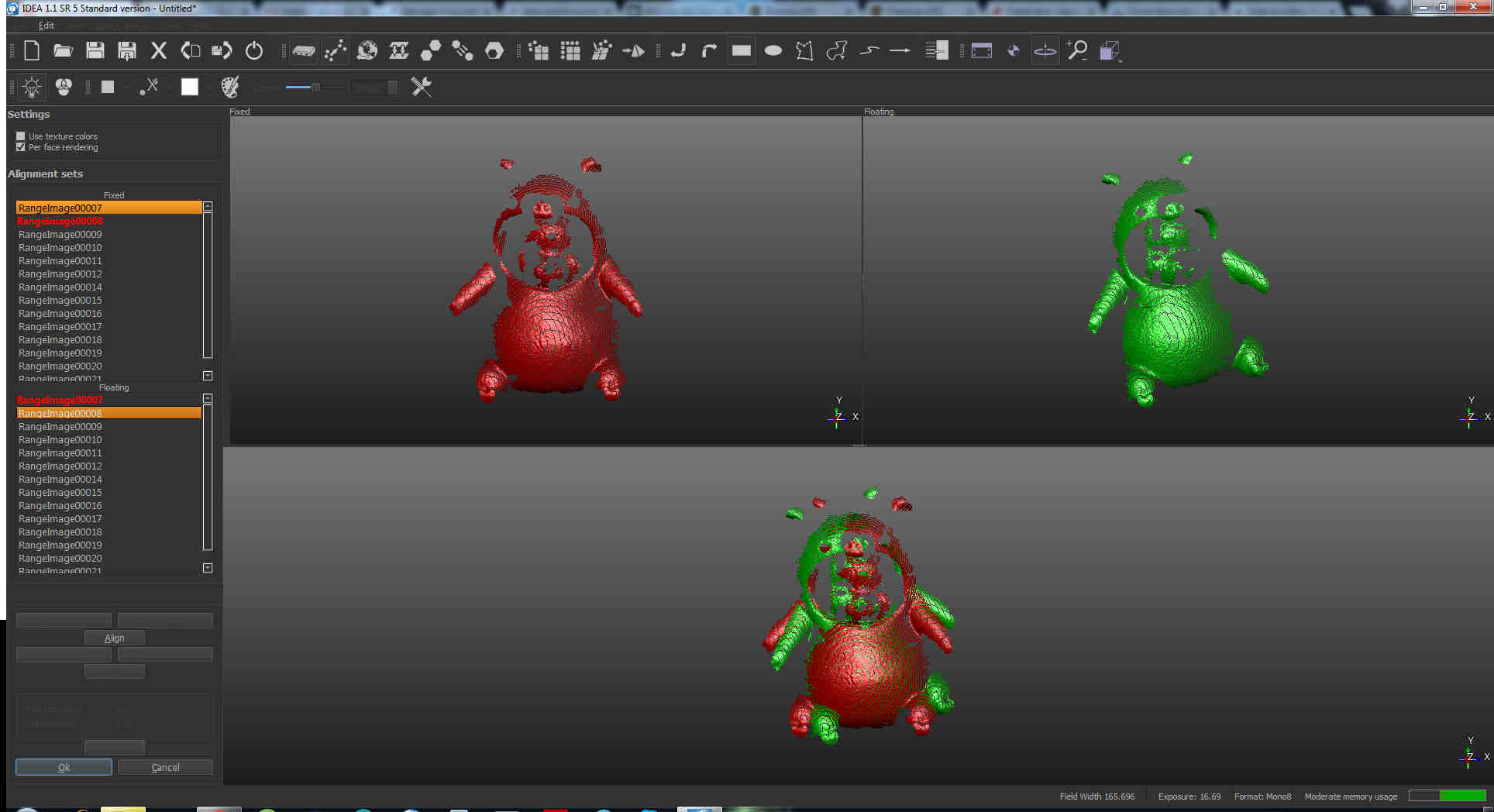
Task: Click the power button icon
Action: pos(254,51)
